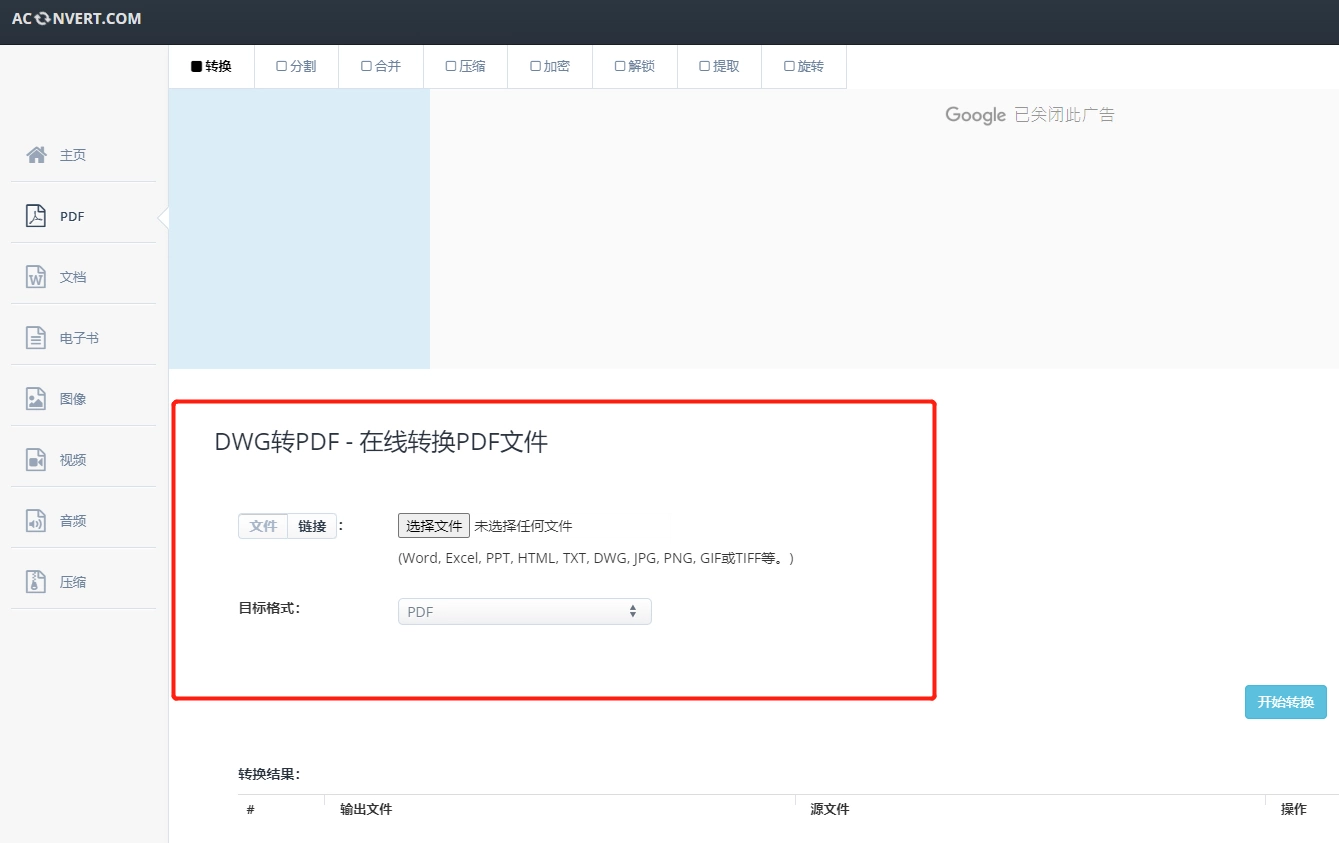Click the audio file icon in sidebar
The image size is (1339, 843).
click(x=36, y=520)
